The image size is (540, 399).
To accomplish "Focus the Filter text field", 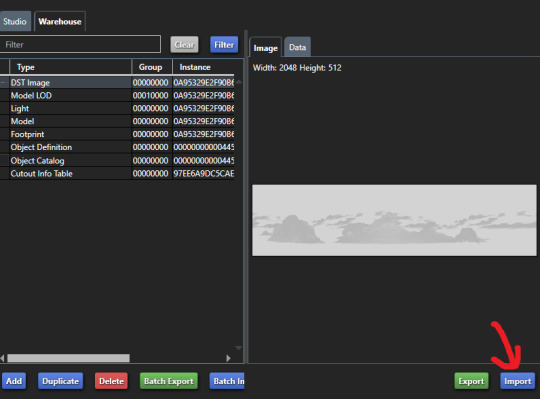I will [80, 44].
